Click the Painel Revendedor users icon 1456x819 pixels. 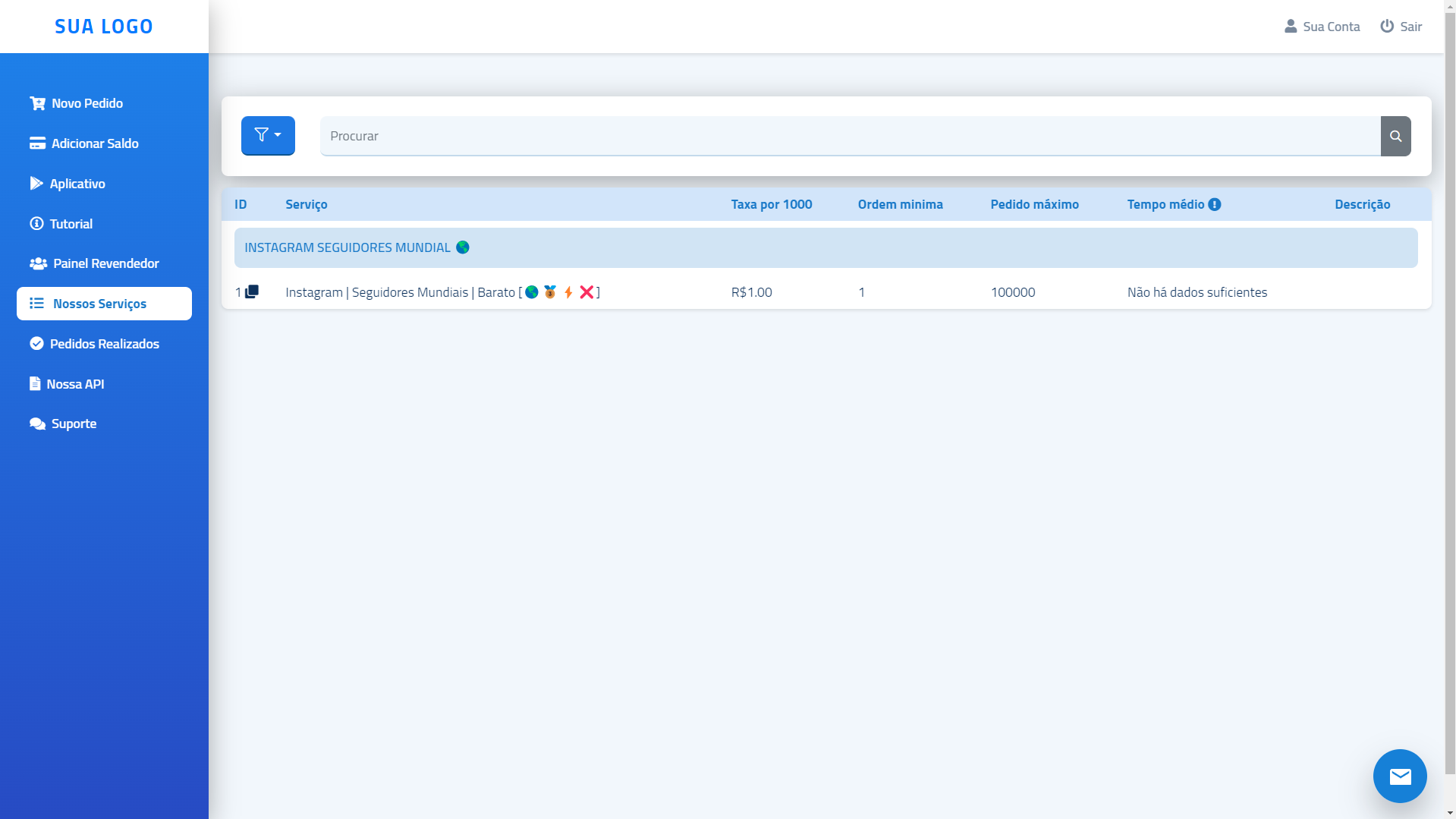click(x=37, y=263)
